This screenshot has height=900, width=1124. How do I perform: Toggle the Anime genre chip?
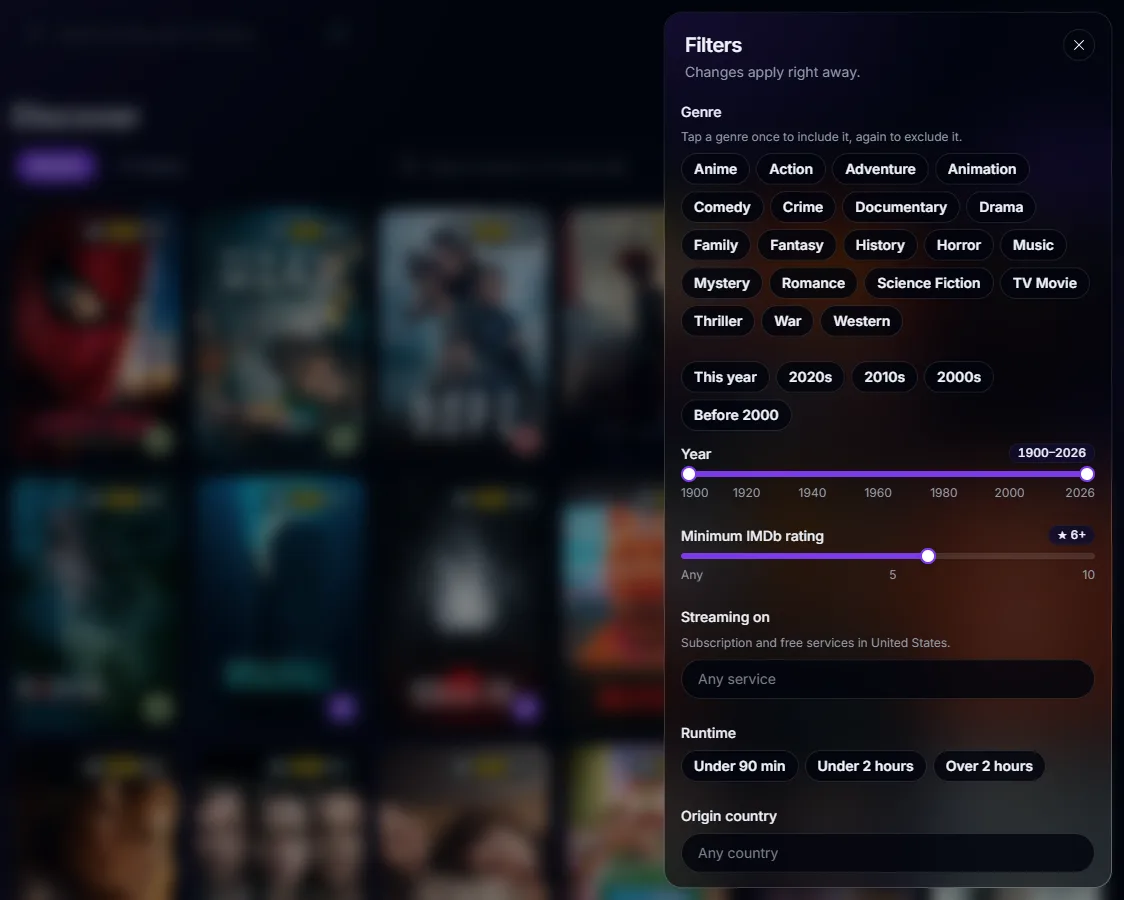[x=715, y=169]
